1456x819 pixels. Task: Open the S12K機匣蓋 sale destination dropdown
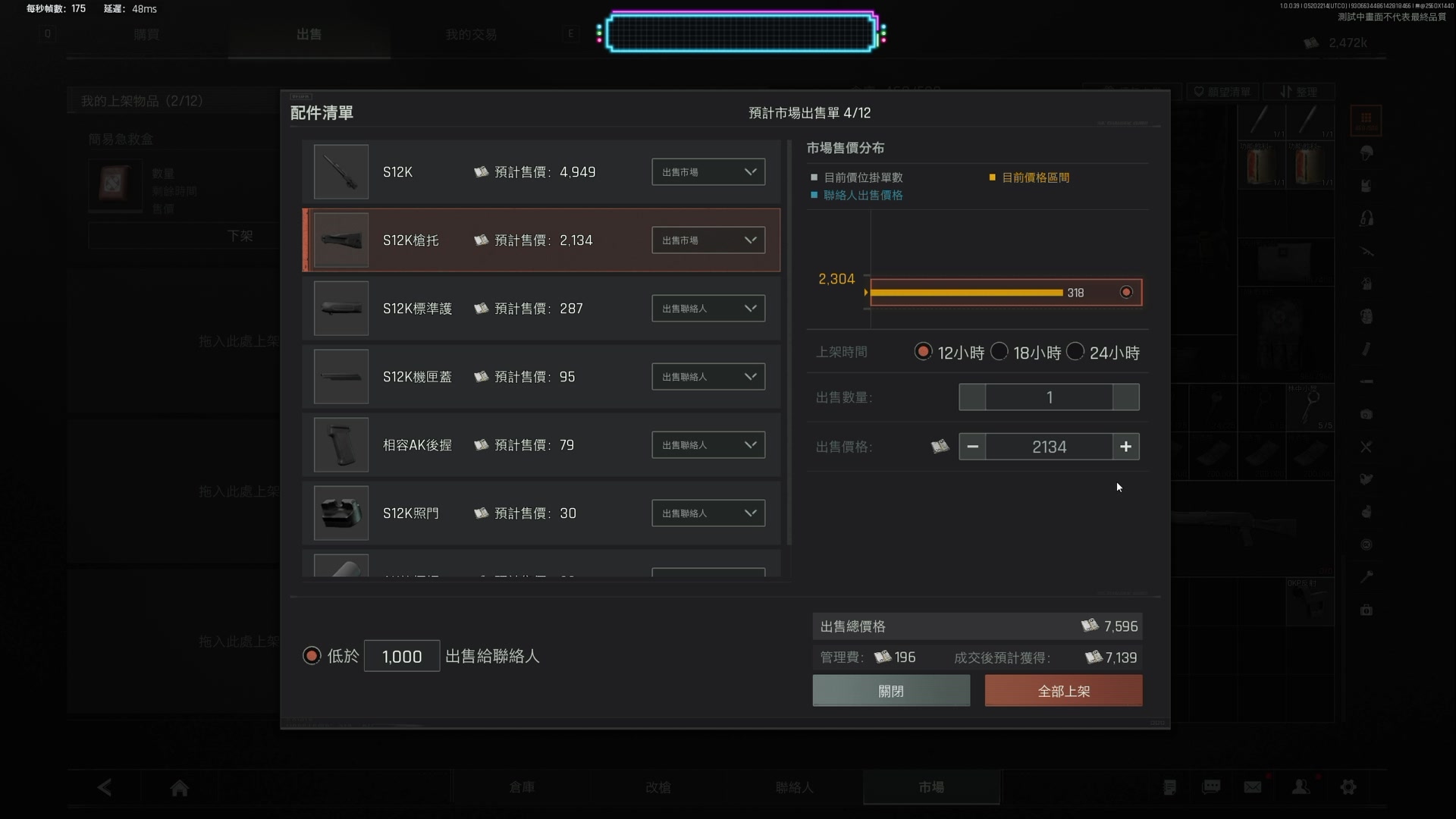(x=707, y=376)
